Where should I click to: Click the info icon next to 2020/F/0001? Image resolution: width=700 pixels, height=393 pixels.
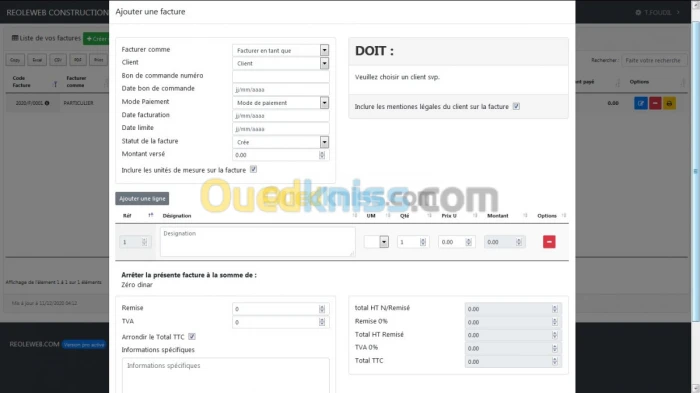(47, 103)
